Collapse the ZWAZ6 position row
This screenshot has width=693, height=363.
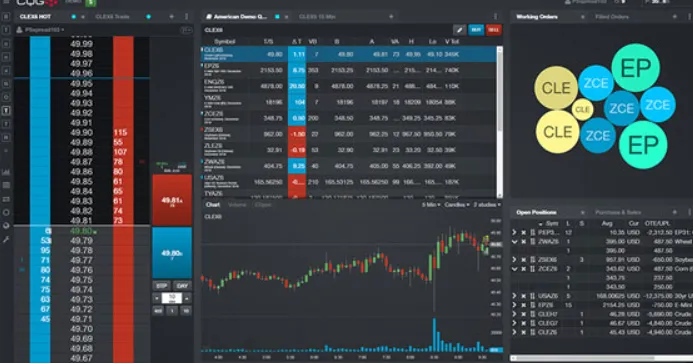tap(514, 241)
